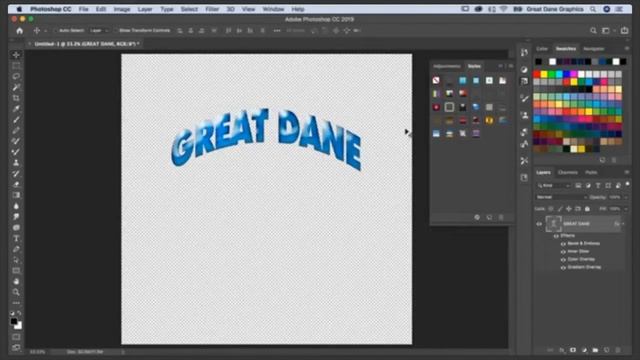Screen dimensions: 640x360
Task: Open the layer blend mode Normal dropdown
Action: click(x=562, y=197)
